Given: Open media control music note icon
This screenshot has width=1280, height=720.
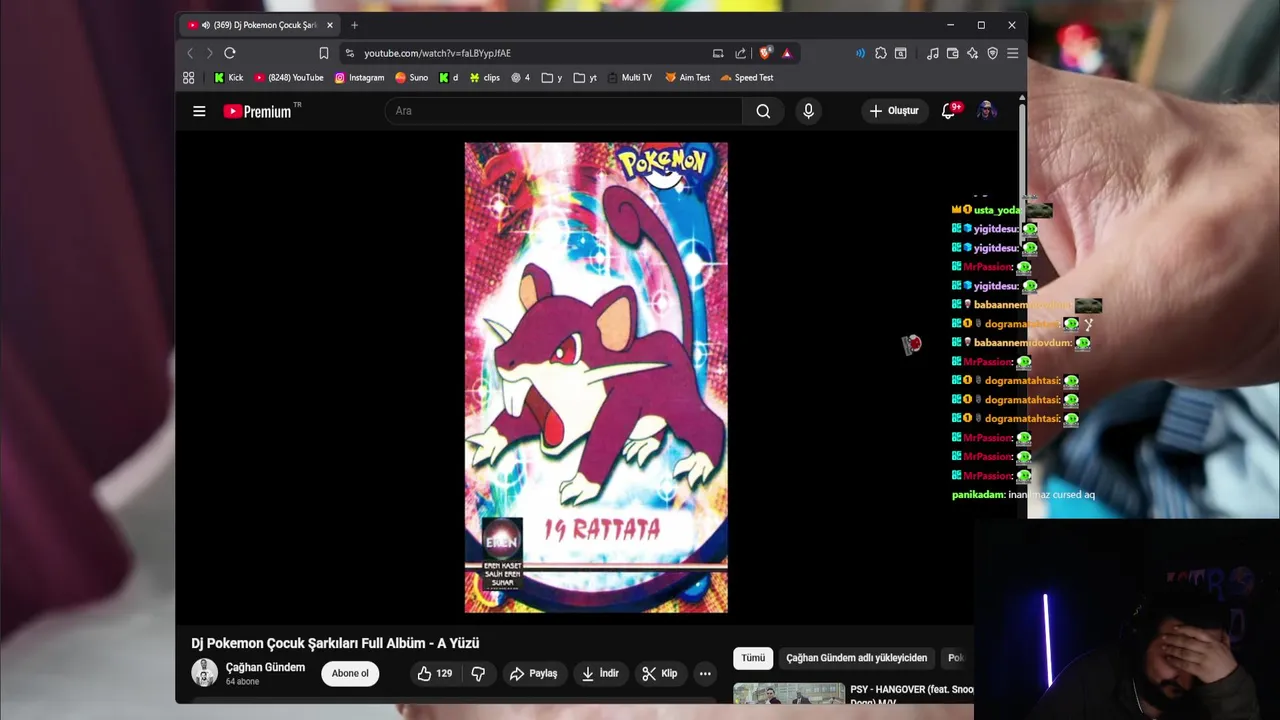Looking at the screenshot, I should click(932, 53).
